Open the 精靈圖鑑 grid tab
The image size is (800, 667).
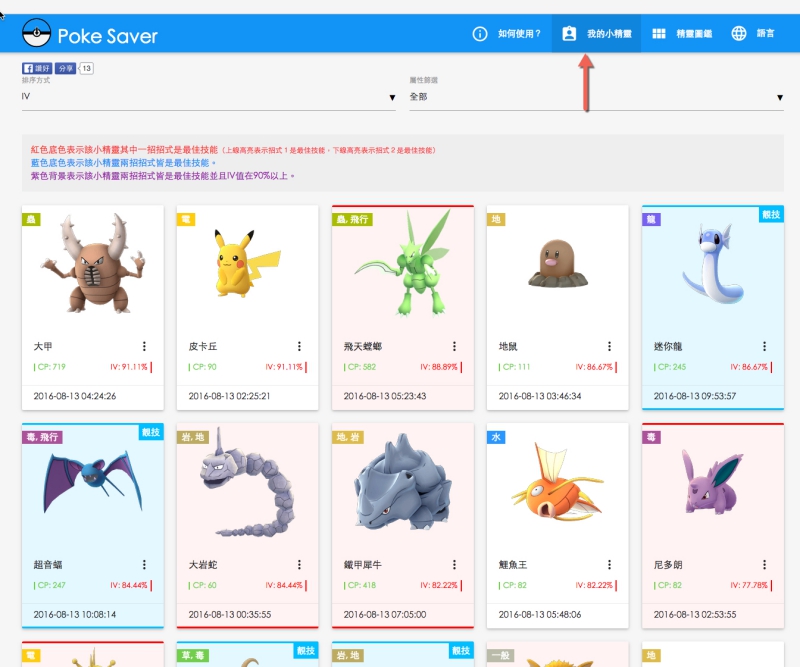tap(682, 34)
